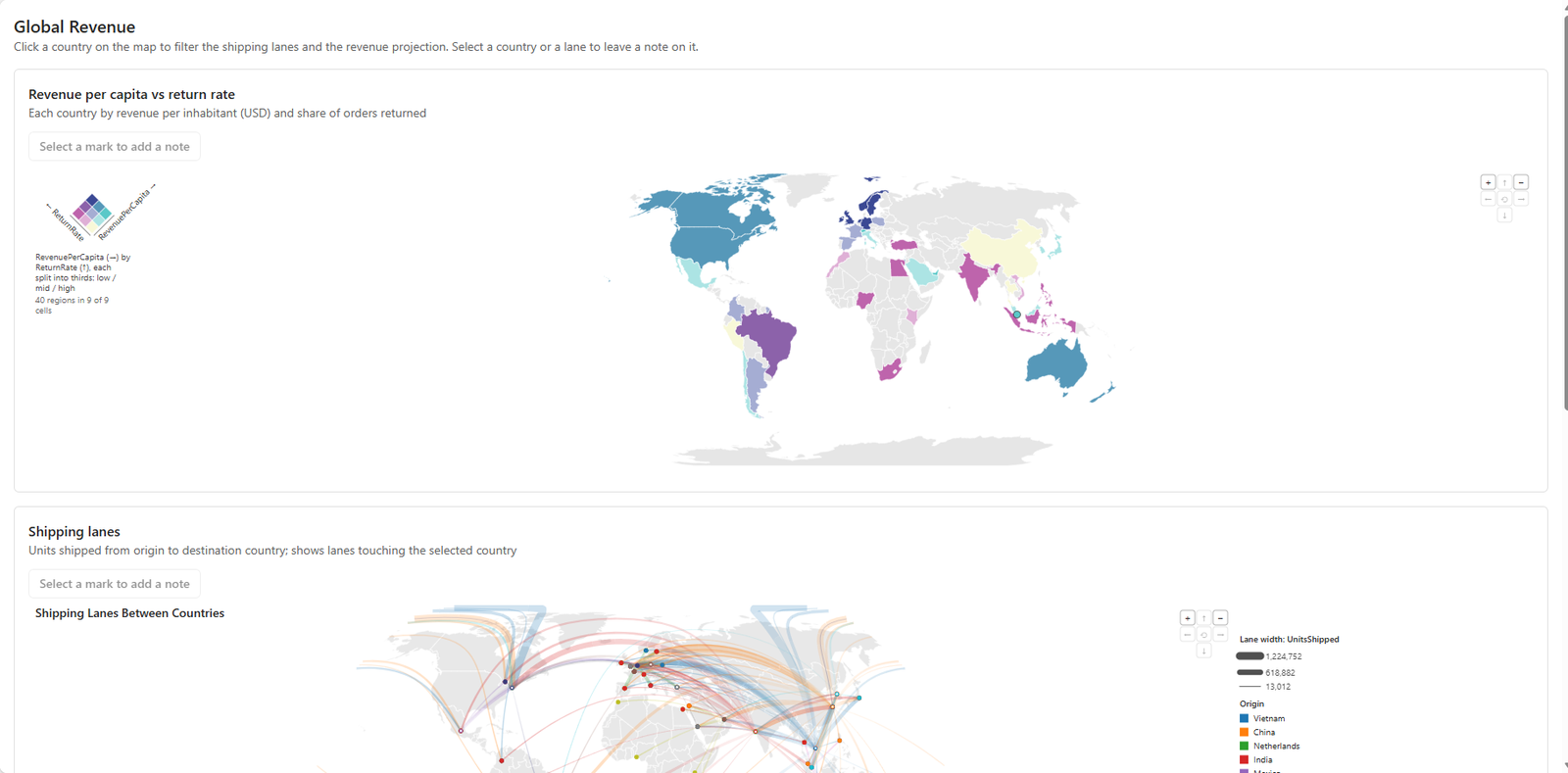Pan the shipping lanes map right
This screenshot has height=773, width=1568.
click(1220, 635)
